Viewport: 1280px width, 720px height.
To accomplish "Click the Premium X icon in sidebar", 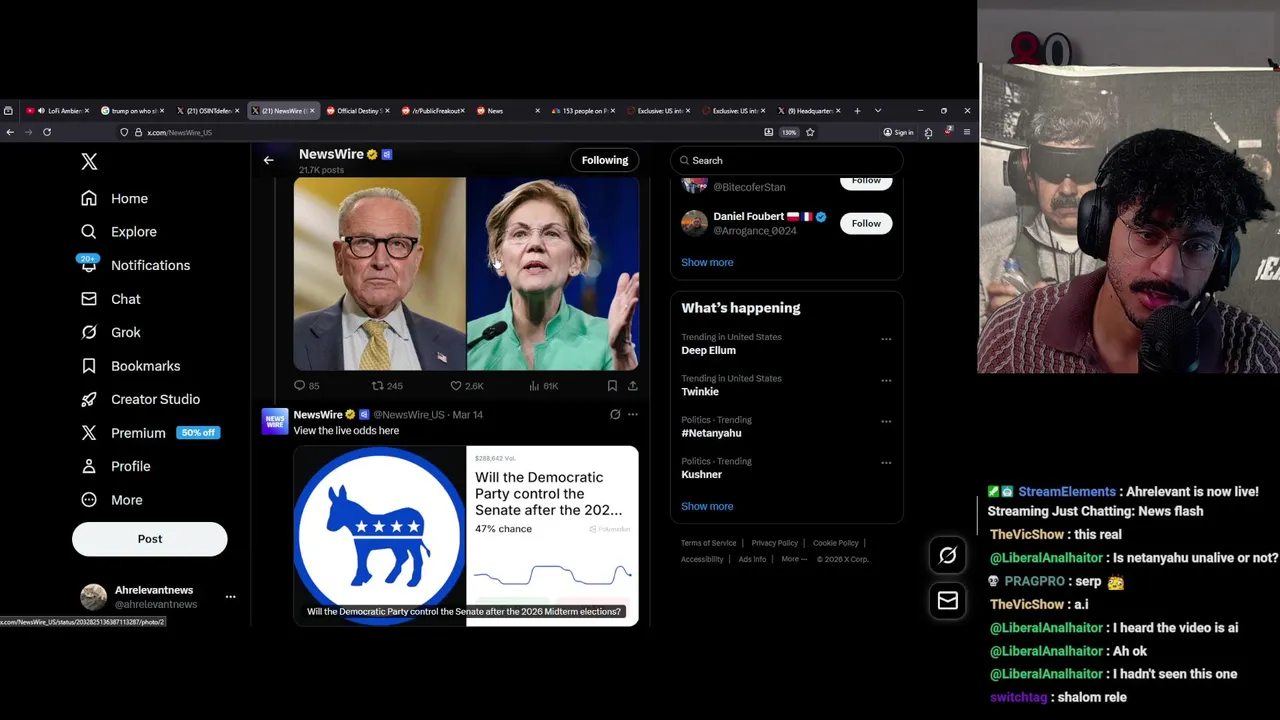I will (x=89, y=433).
